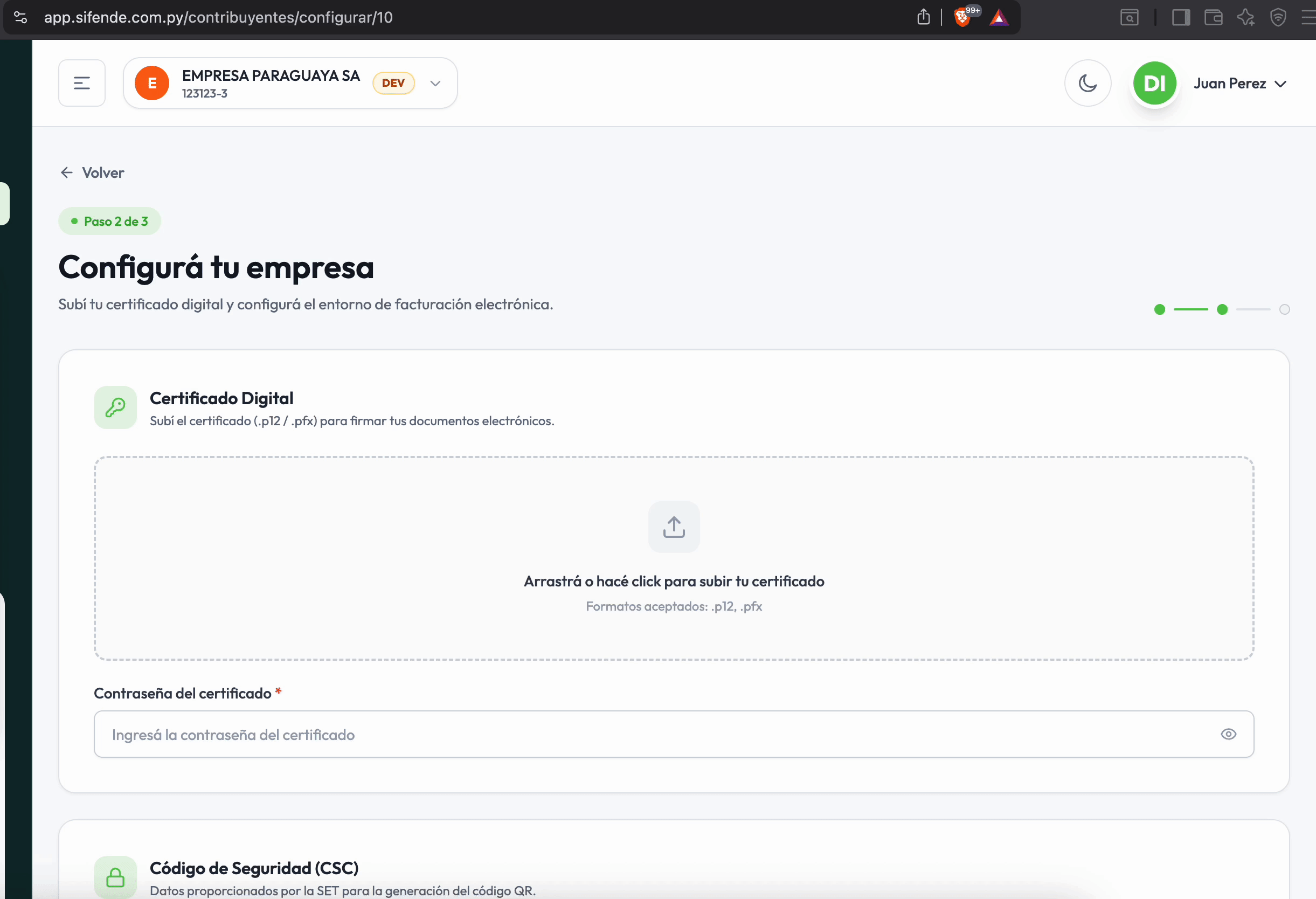This screenshot has width=1316, height=899.
Task: Open the Brave VPN shield icon
Action: click(1278, 18)
